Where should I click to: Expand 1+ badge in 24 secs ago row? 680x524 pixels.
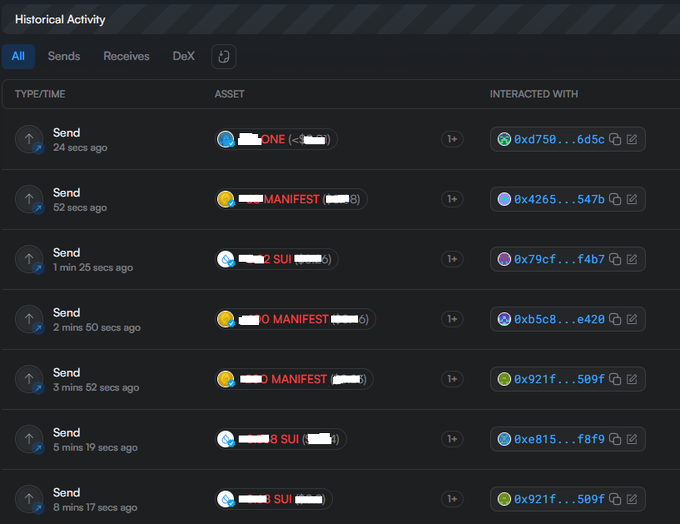point(452,139)
